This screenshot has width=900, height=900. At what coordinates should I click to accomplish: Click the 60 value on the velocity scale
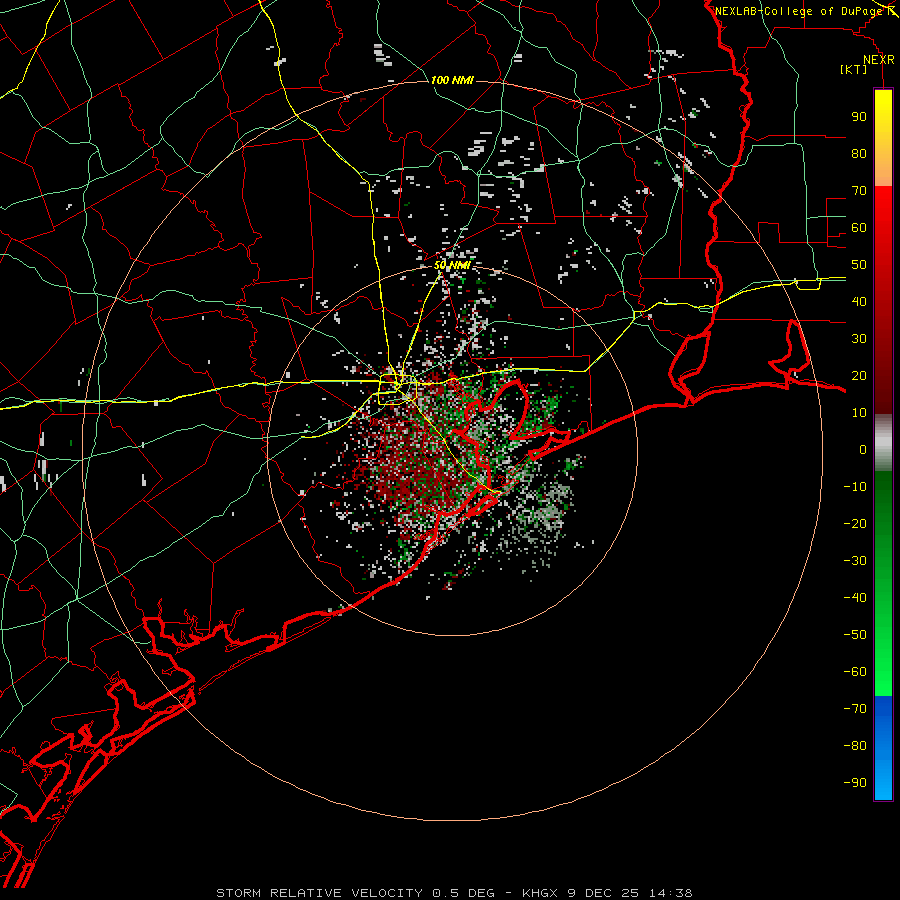coord(859,228)
